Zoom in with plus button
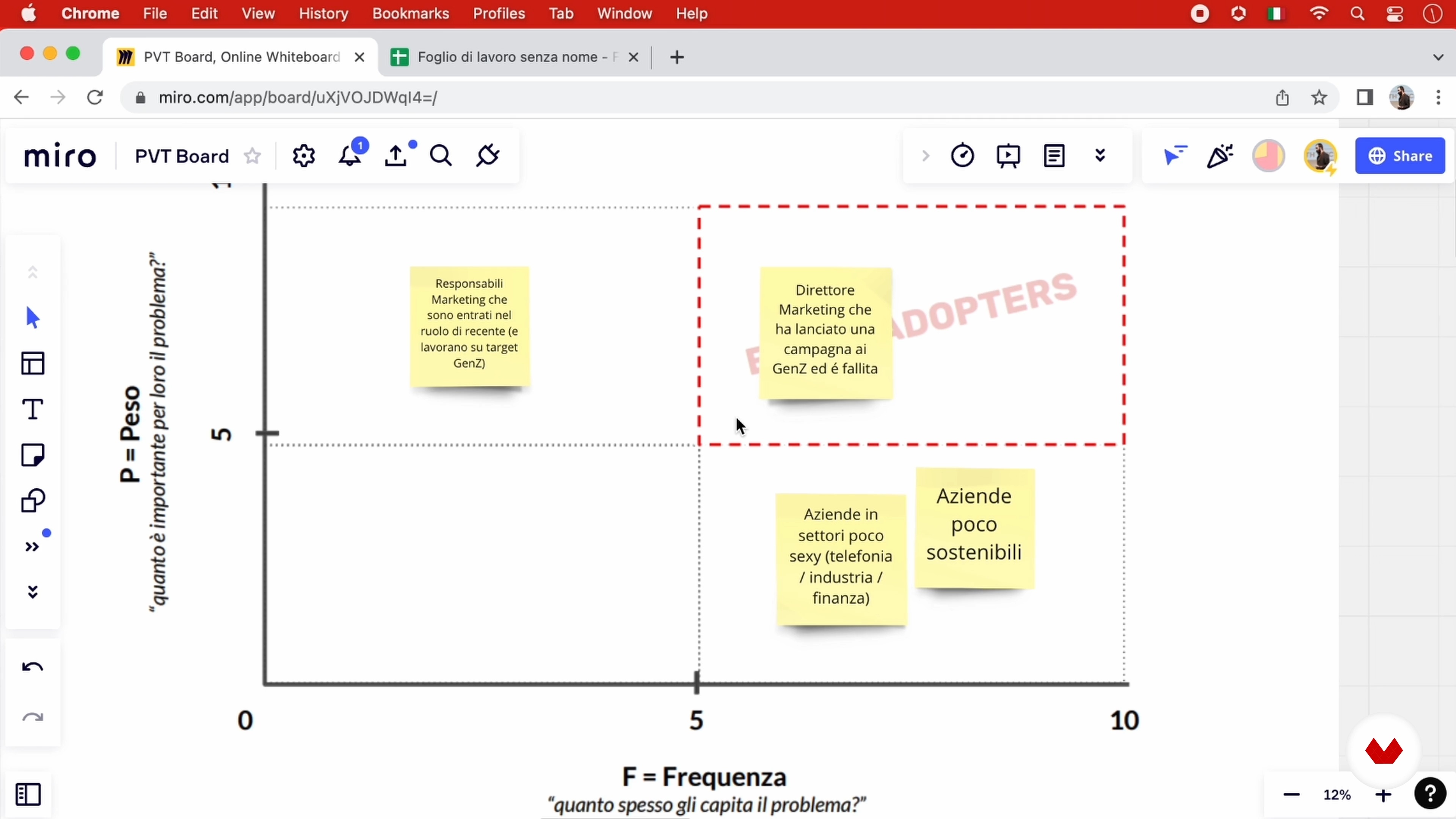Viewport: 1456px width, 819px height. (1383, 795)
